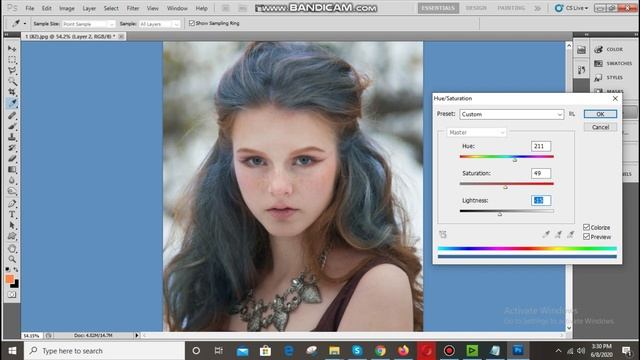Viewport: 640px width, 360px height.
Task: Open the CS Live dropdown
Action: 572,8
